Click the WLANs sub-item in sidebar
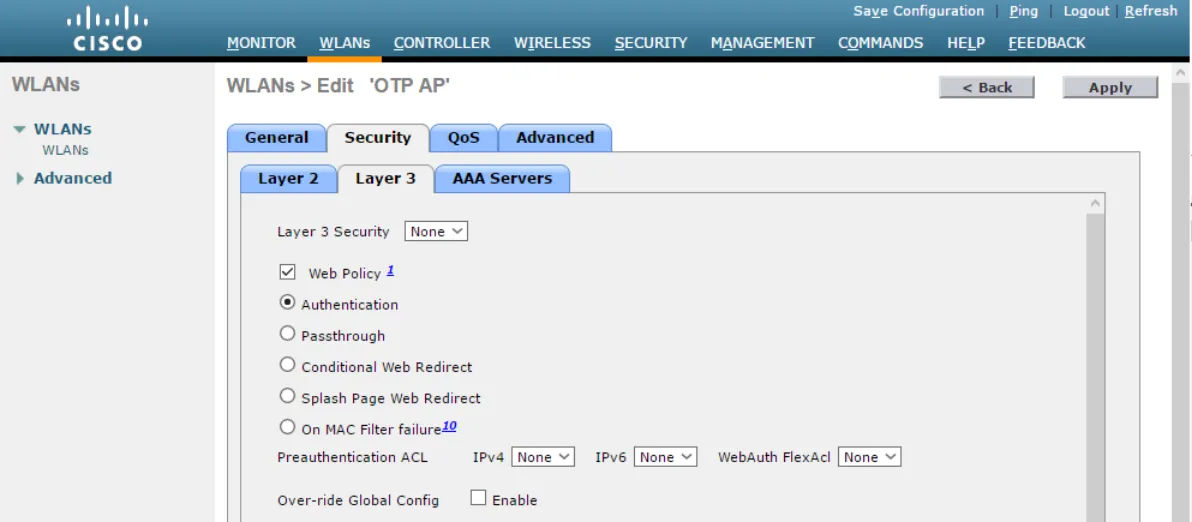Image resolution: width=1192 pixels, height=522 pixels. (65, 150)
